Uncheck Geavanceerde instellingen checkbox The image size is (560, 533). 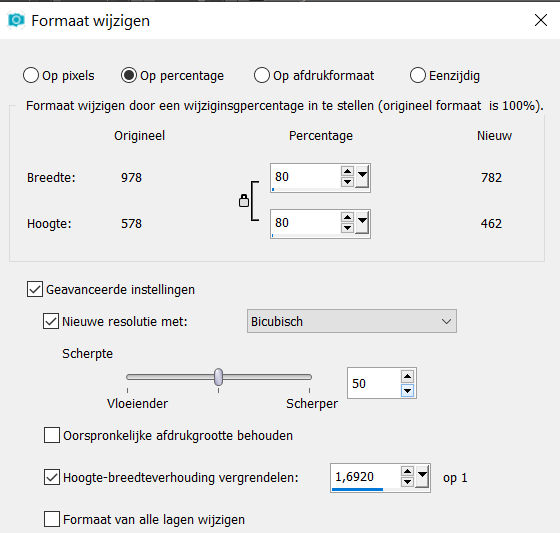pos(35,289)
